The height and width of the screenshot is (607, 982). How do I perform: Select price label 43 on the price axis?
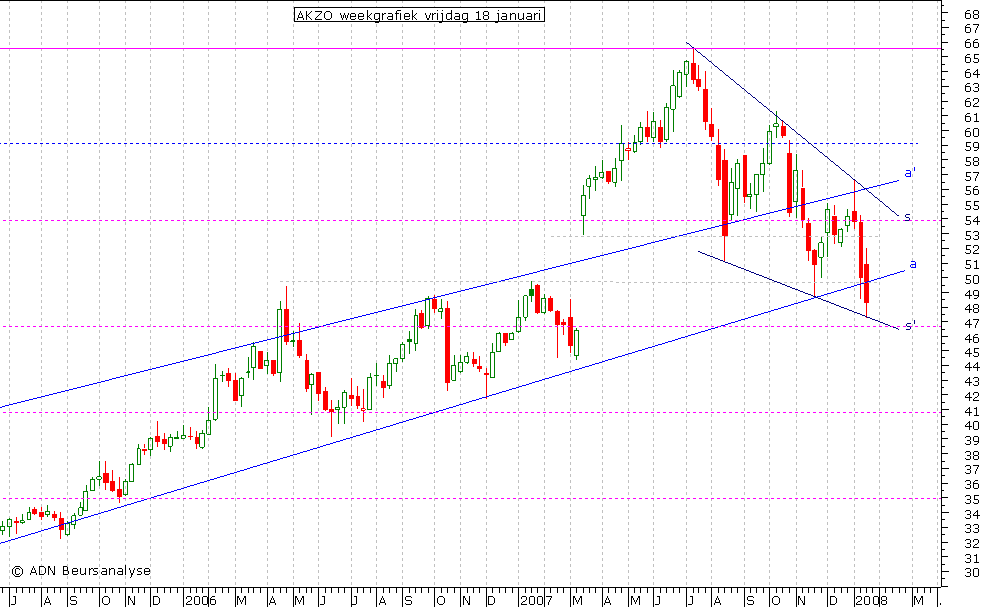[x=972, y=382]
